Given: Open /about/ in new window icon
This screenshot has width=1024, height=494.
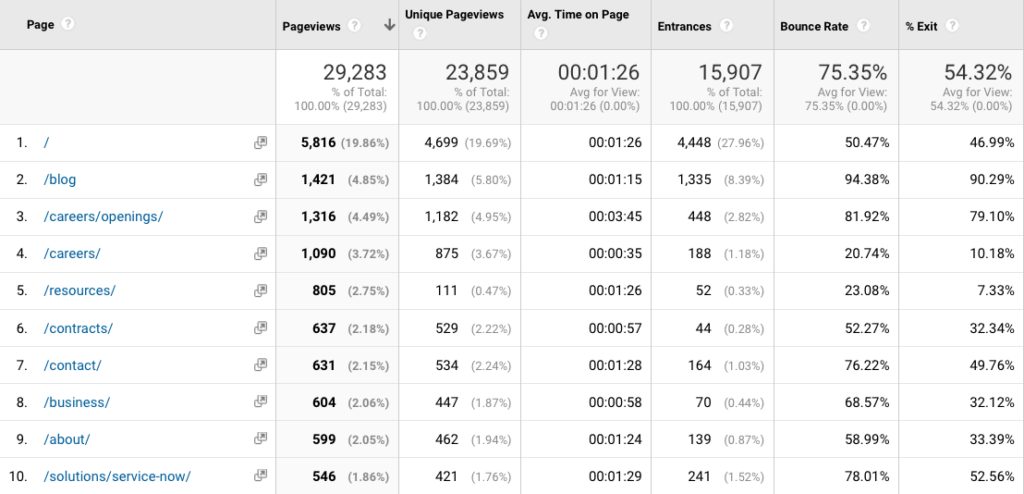Looking at the screenshot, I should click(x=261, y=438).
